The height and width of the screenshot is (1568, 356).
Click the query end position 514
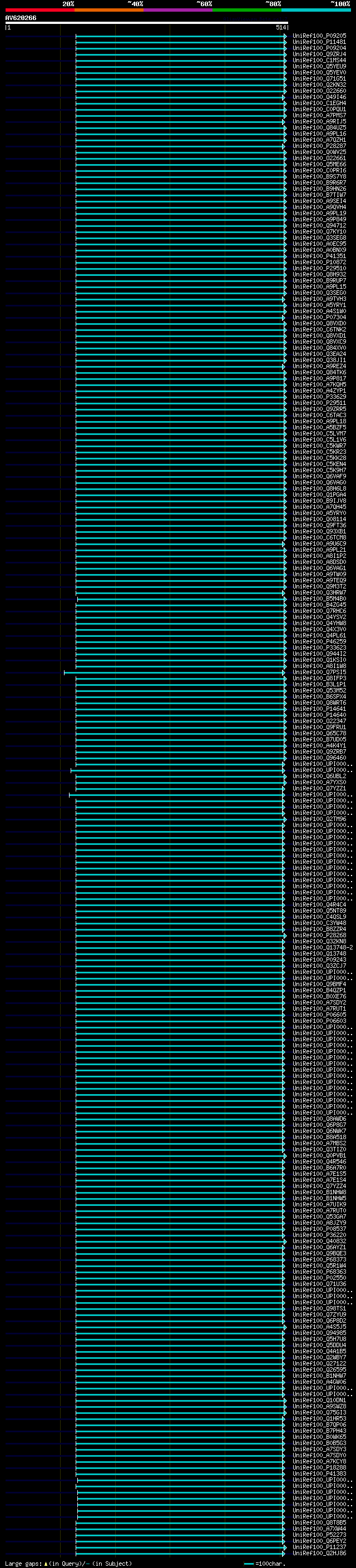coord(280,27)
